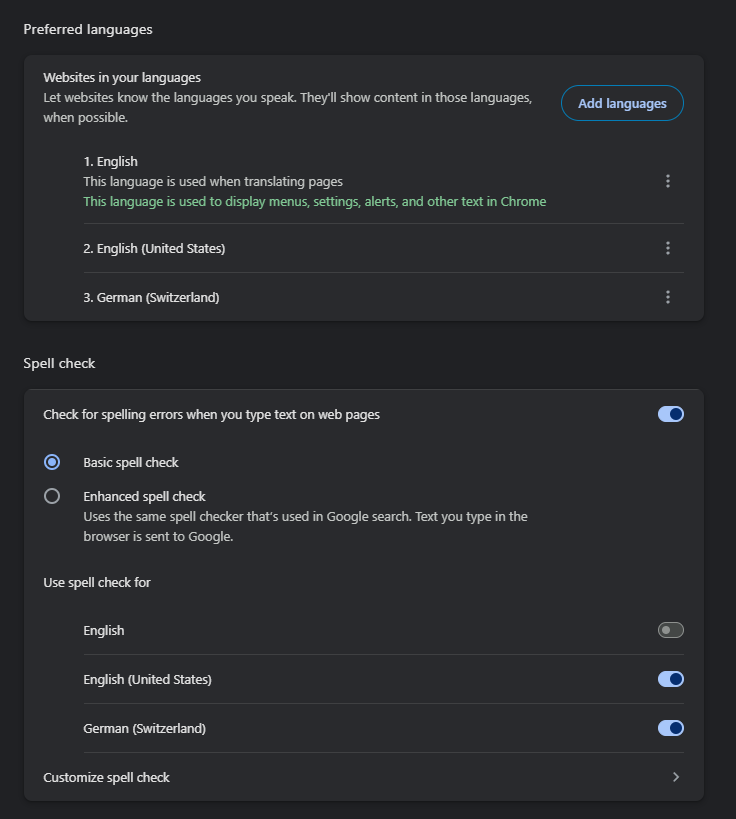Click the green Chrome display language note

tap(314, 202)
